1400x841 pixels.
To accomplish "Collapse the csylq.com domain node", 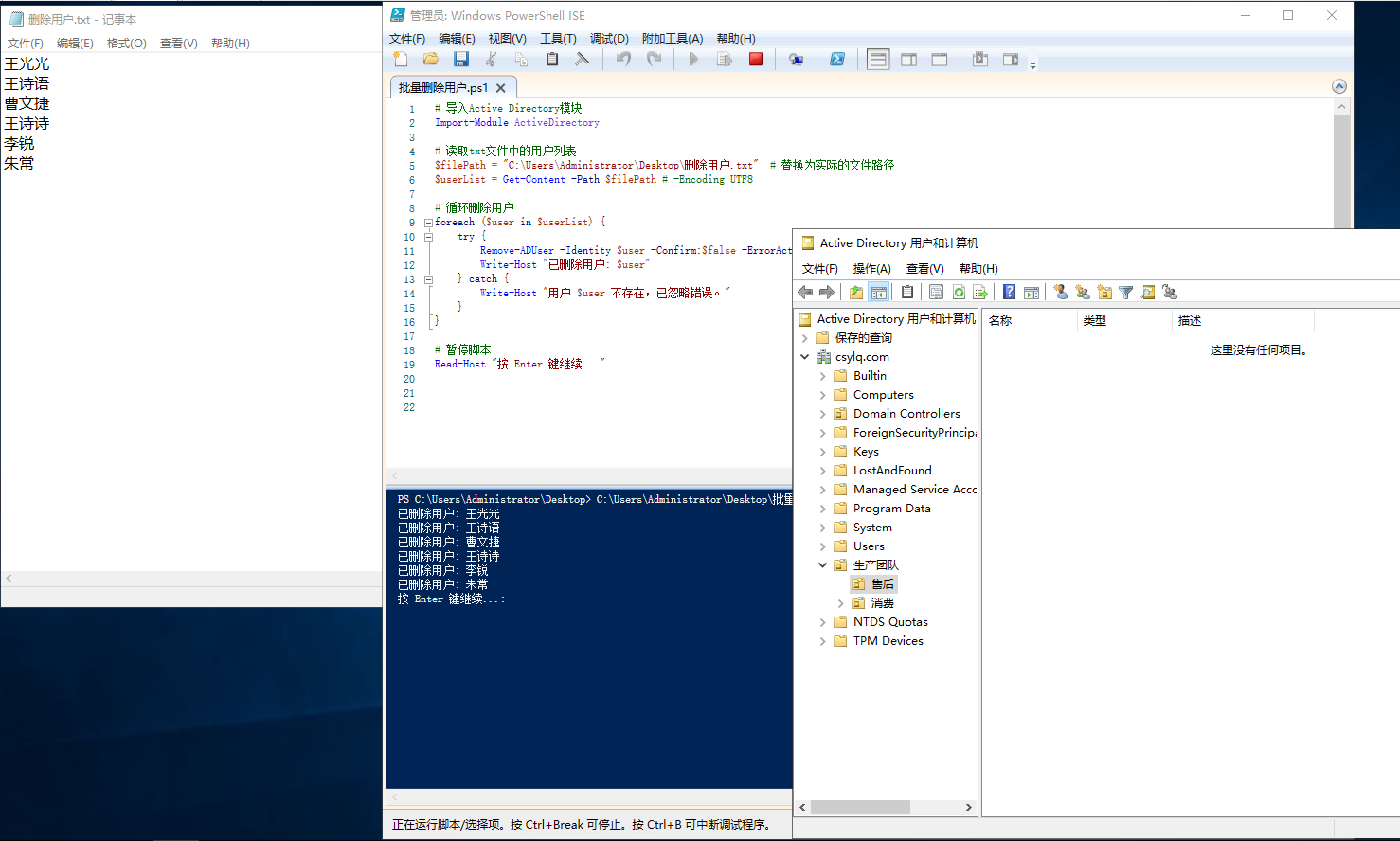I will click(805, 357).
